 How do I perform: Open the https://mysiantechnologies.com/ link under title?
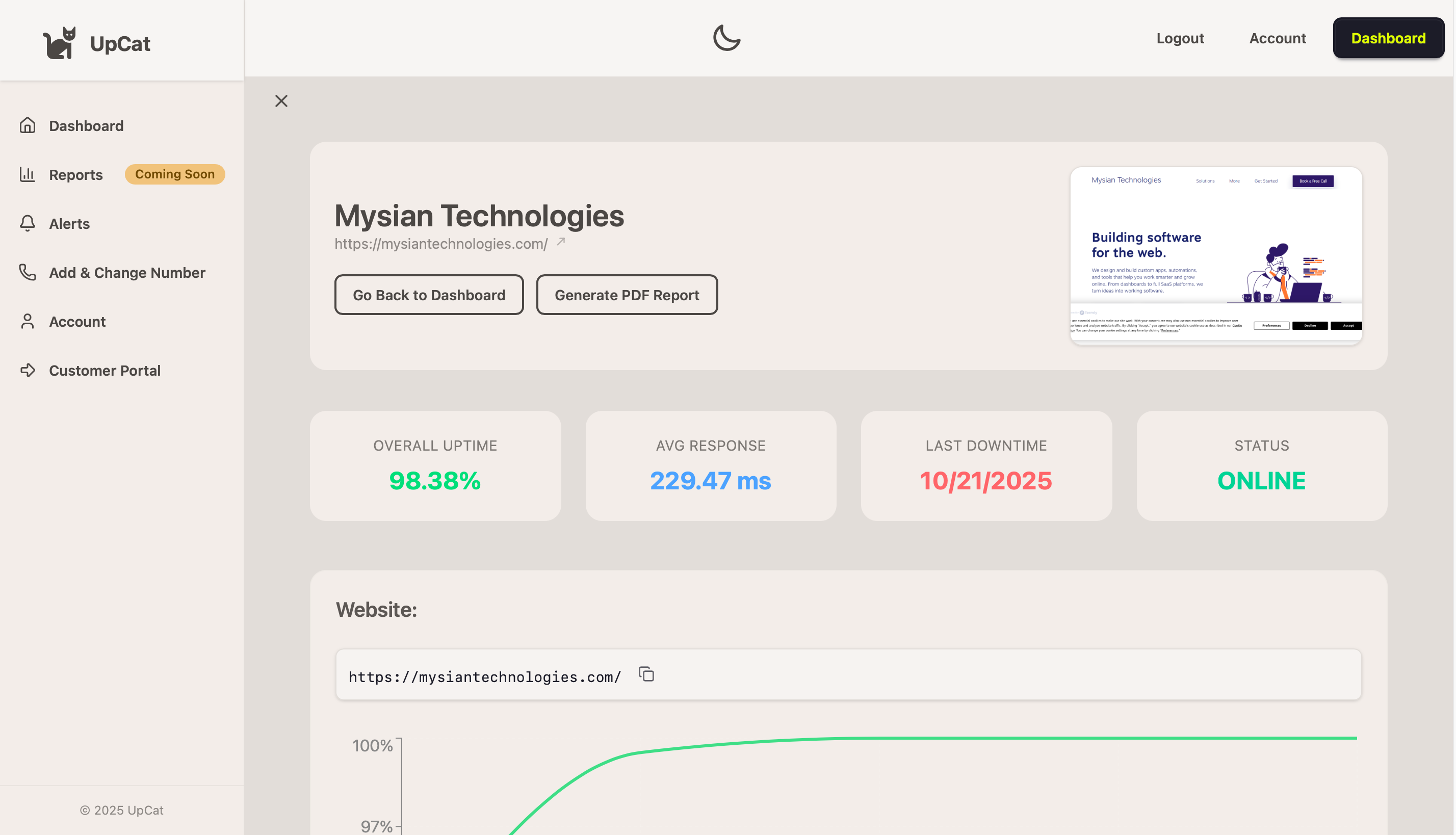(441, 244)
